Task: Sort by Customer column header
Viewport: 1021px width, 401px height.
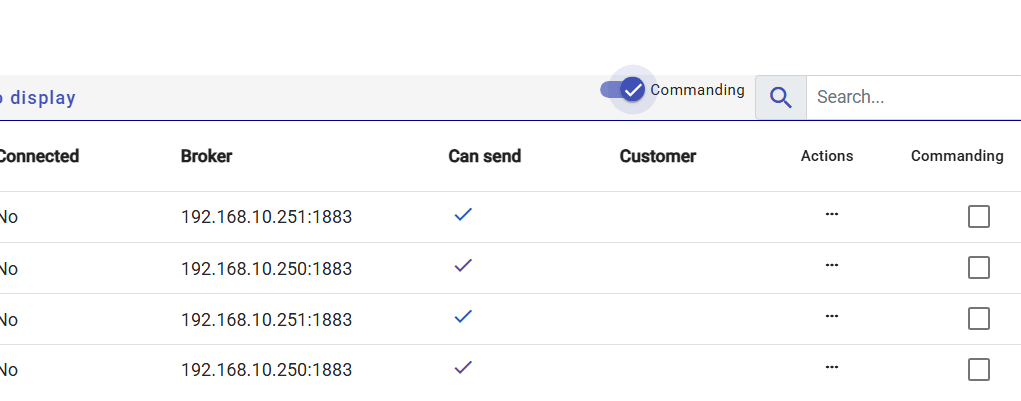Action: point(657,156)
